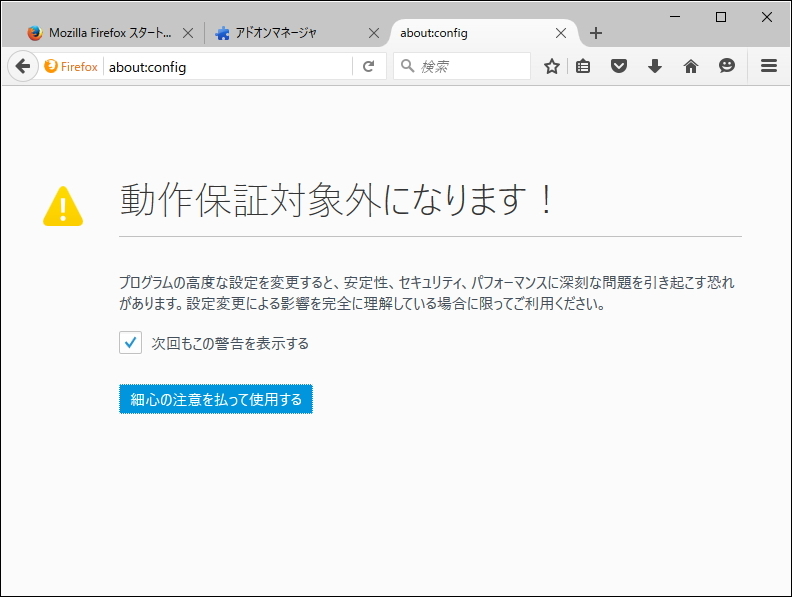This screenshot has height=597, width=792.
Task: Close the Mozilla Firefox スタート tab
Action: coord(188,33)
